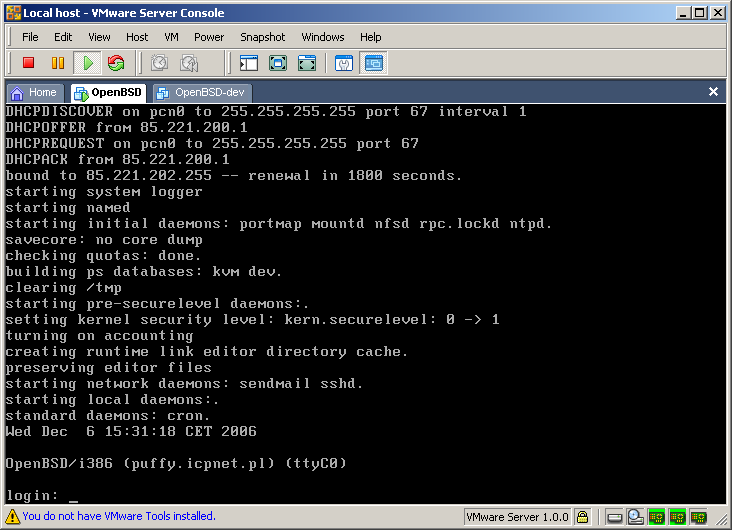The image size is (732, 530).
Task: Open the File menu
Action: (x=30, y=37)
